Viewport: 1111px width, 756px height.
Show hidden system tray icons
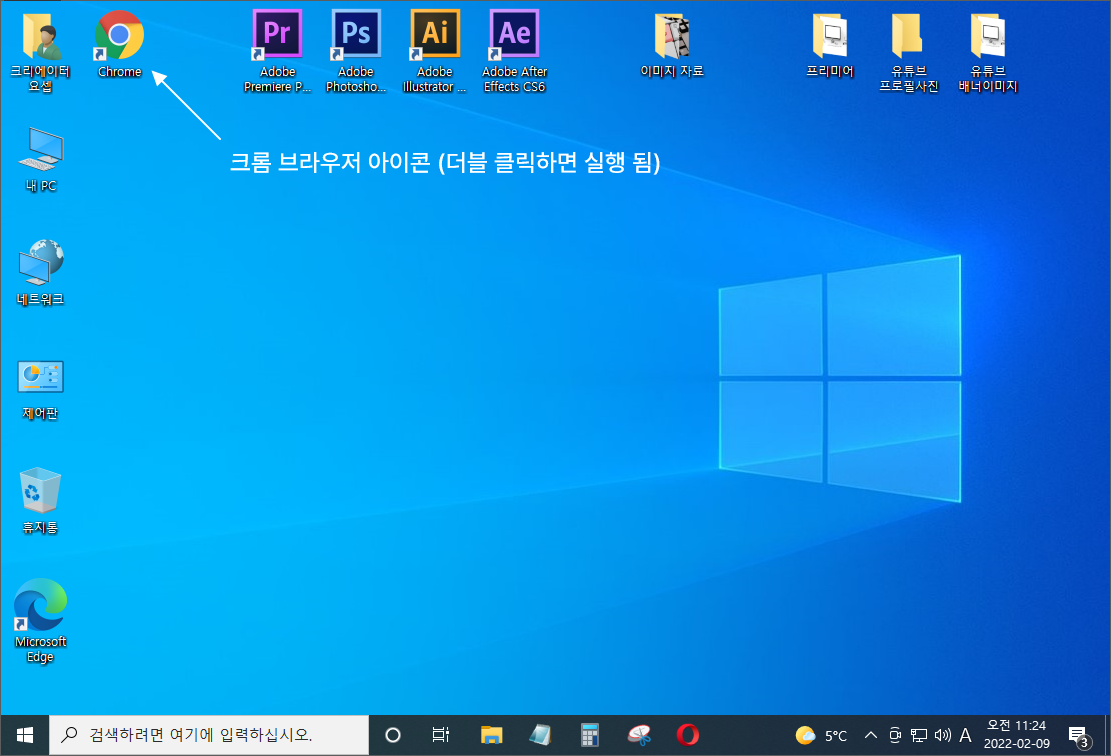coord(871,735)
